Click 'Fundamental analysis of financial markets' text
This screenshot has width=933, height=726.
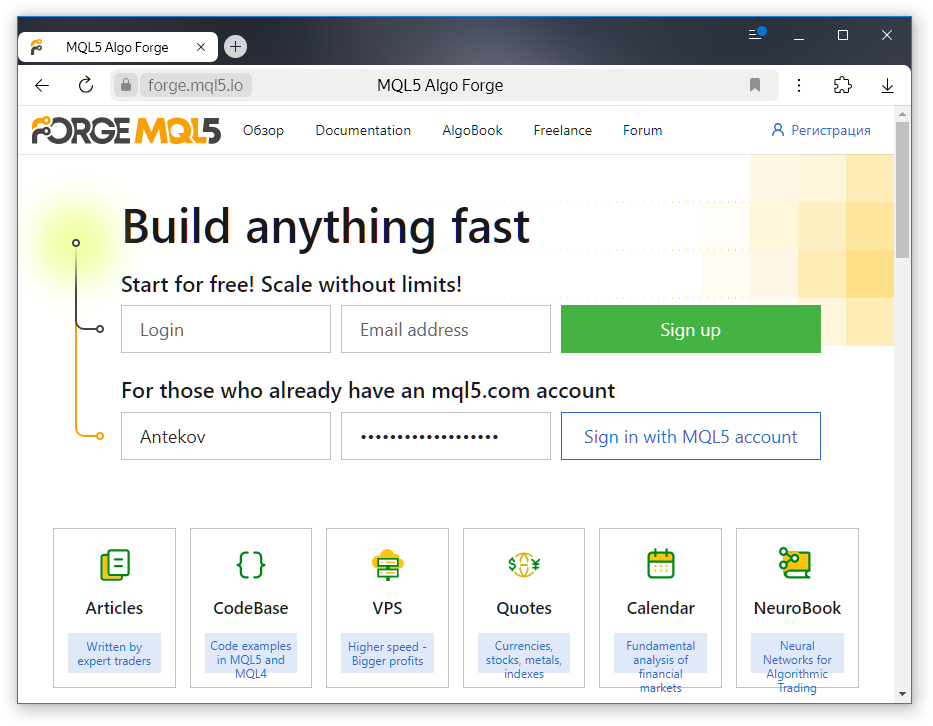(x=660, y=666)
